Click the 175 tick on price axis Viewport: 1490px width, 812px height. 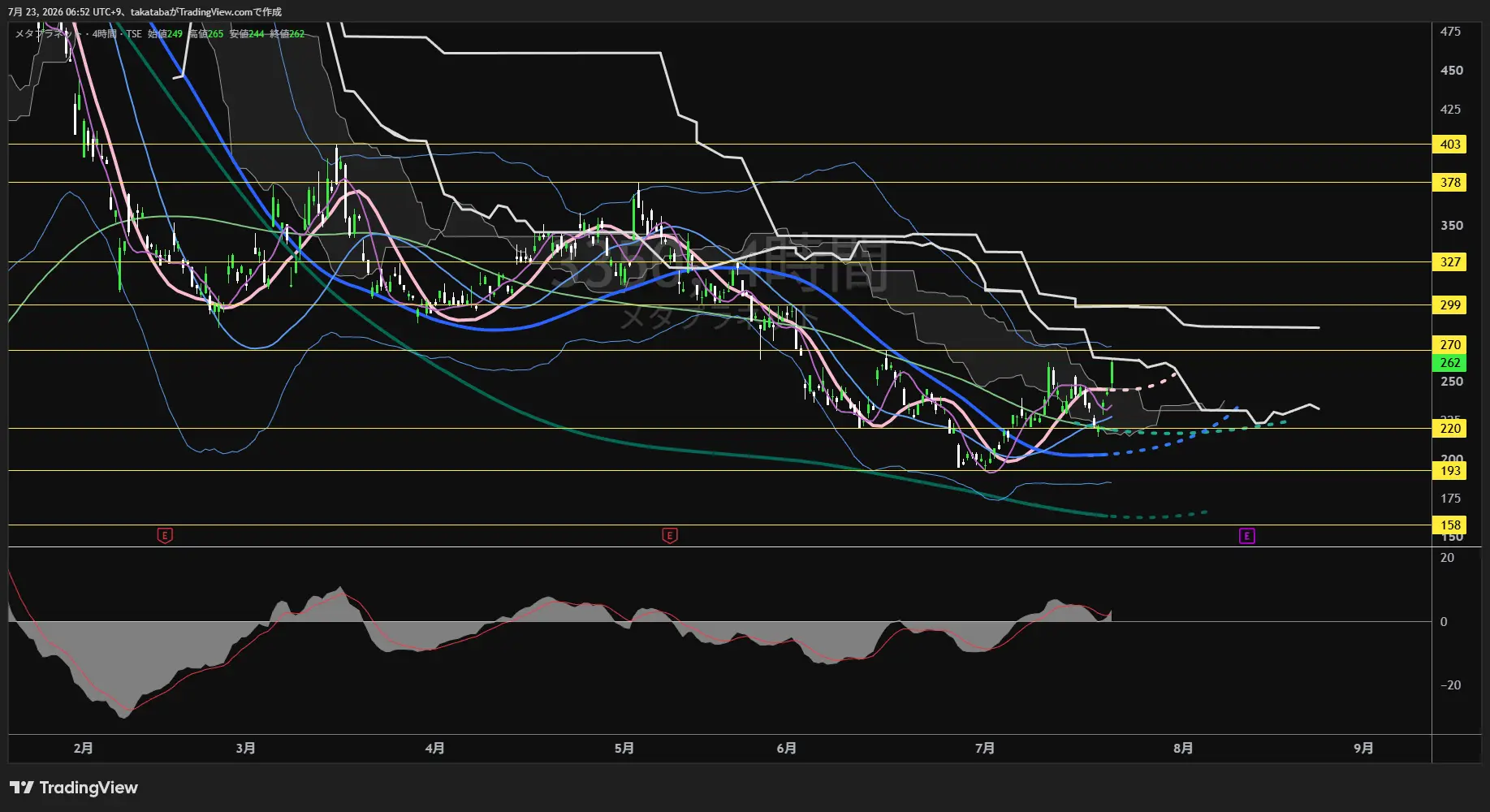[1450, 499]
